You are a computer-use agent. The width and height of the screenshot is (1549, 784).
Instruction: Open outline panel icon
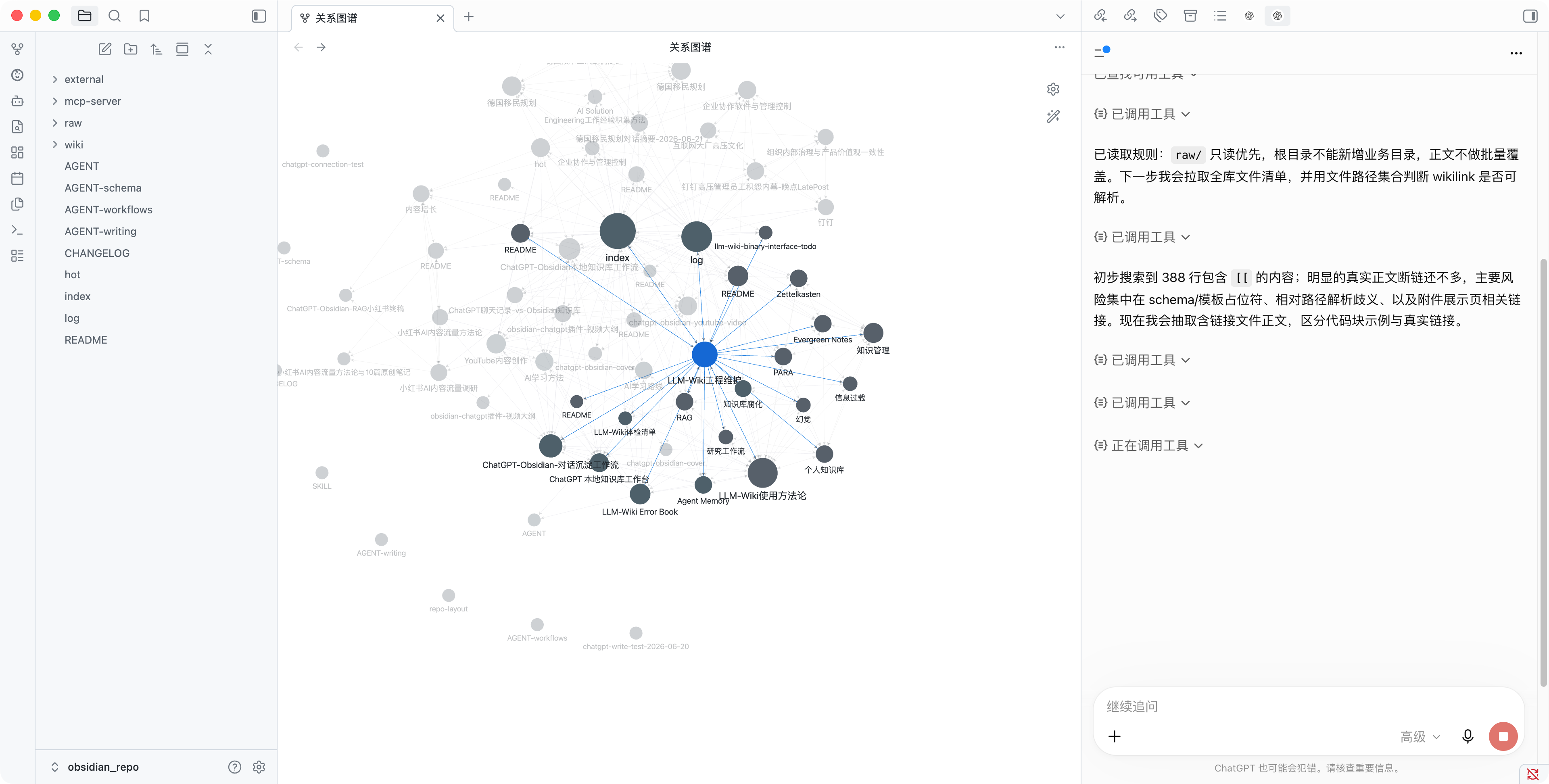(x=1219, y=16)
